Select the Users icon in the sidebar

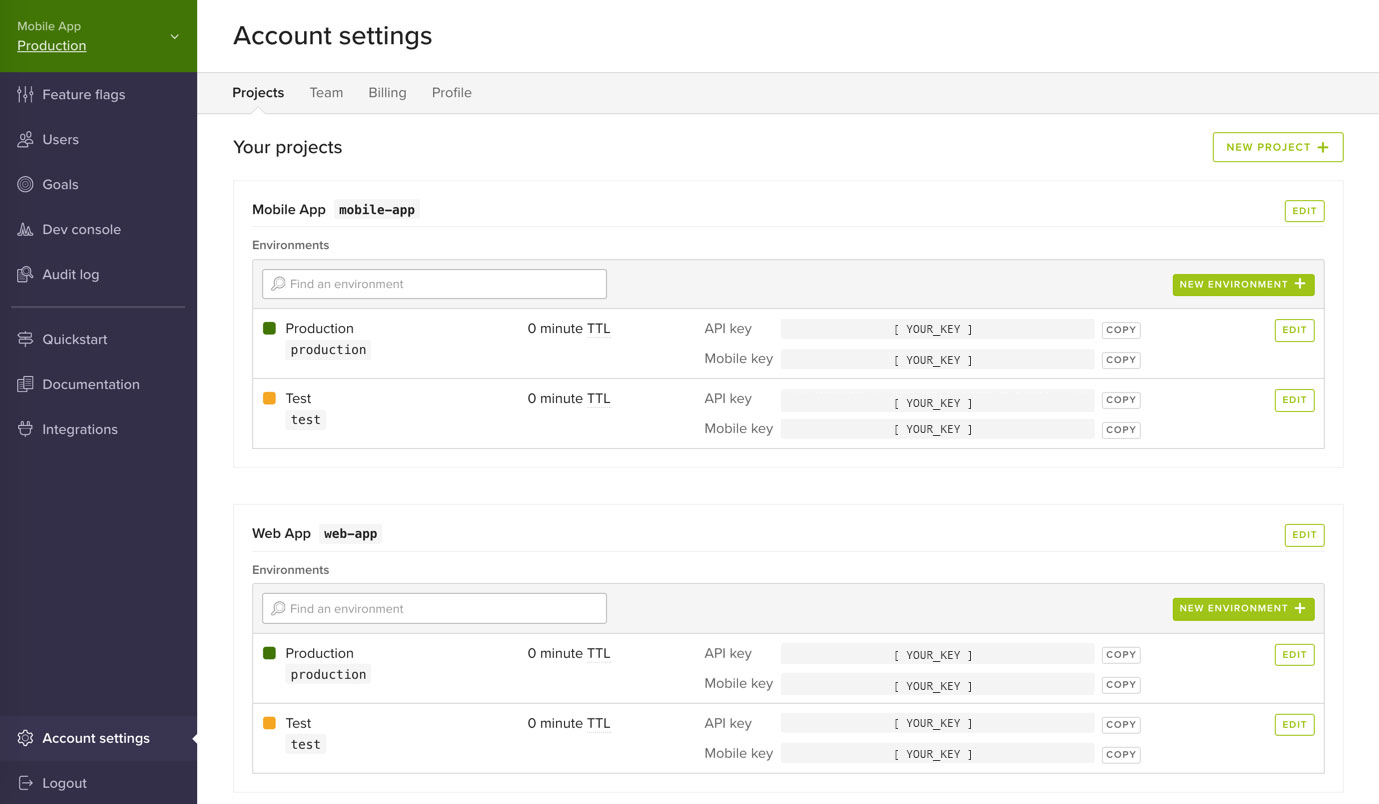click(x=25, y=139)
